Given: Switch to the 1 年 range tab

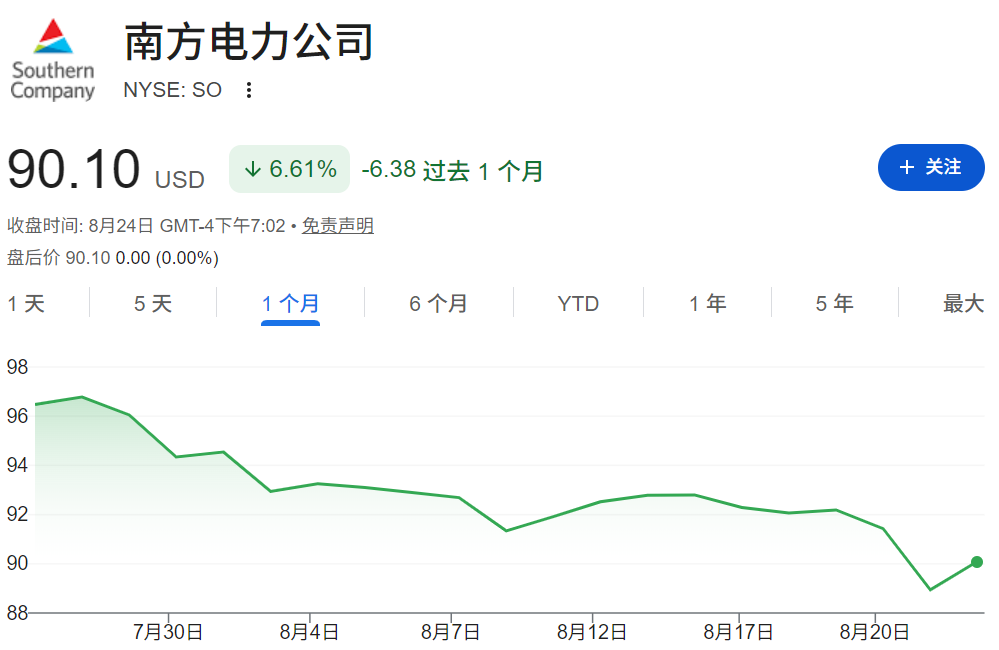Looking at the screenshot, I should point(707,303).
